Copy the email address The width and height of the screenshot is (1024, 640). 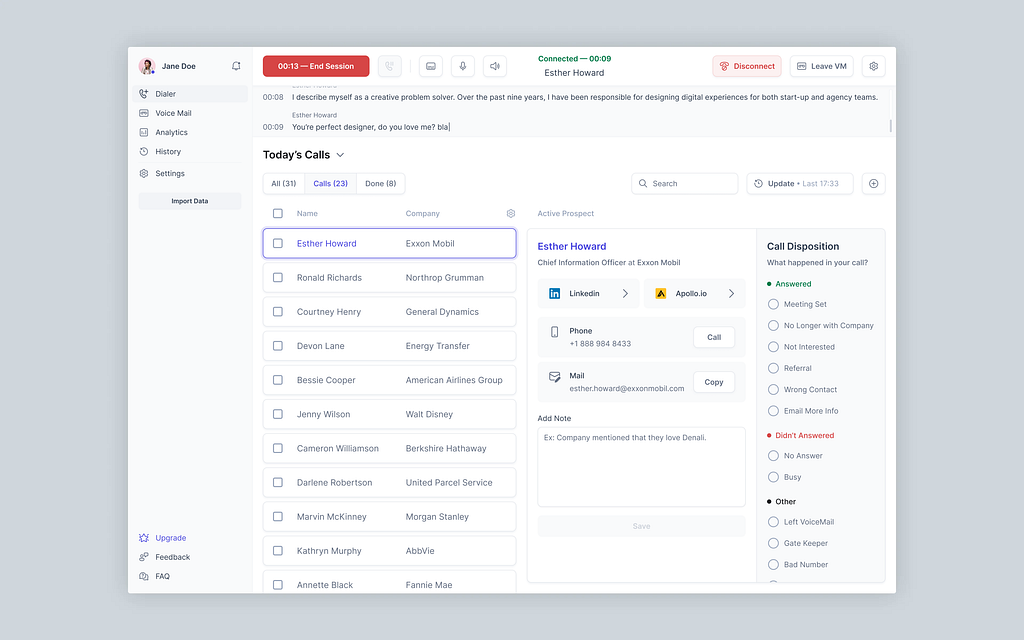714,382
